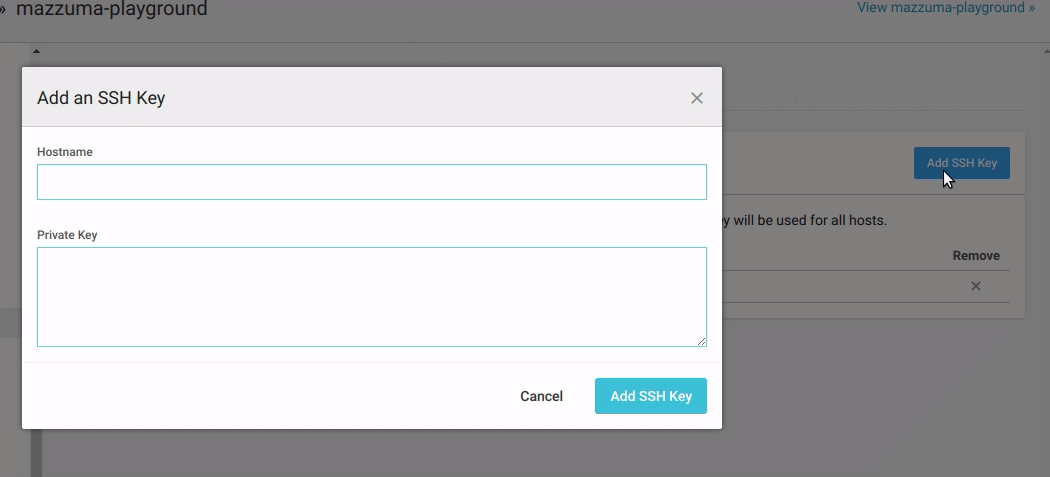Open the View mazzuma-playground link

(945, 8)
